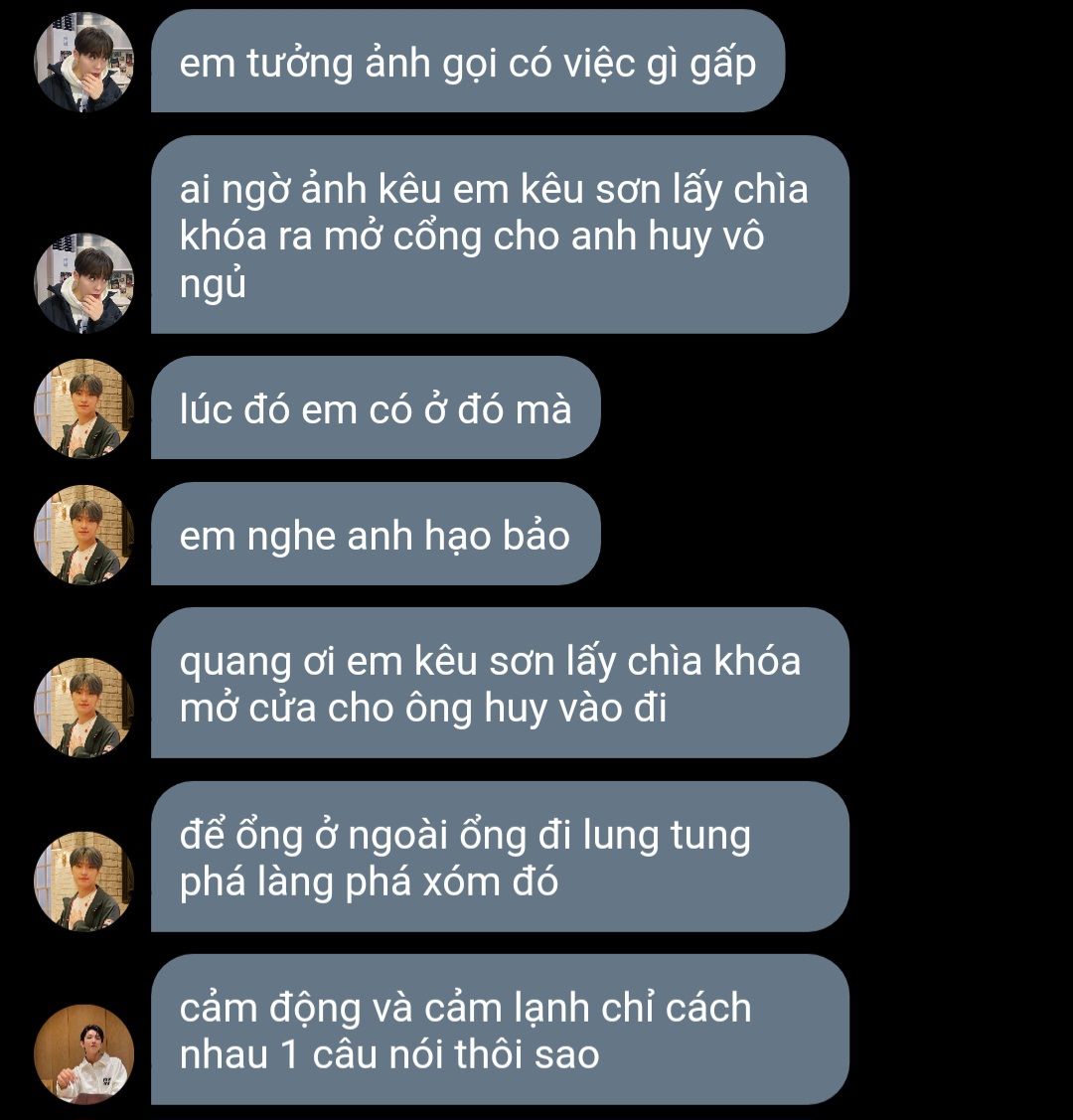Open white-shirt avatar beside 'cảm động và cảm lạnh'
The height and width of the screenshot is (1120, 1073).
click(84, 1054)
